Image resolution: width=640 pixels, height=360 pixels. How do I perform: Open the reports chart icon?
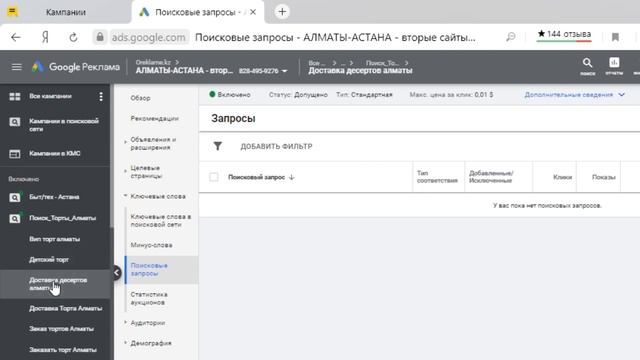click(614, 62)
